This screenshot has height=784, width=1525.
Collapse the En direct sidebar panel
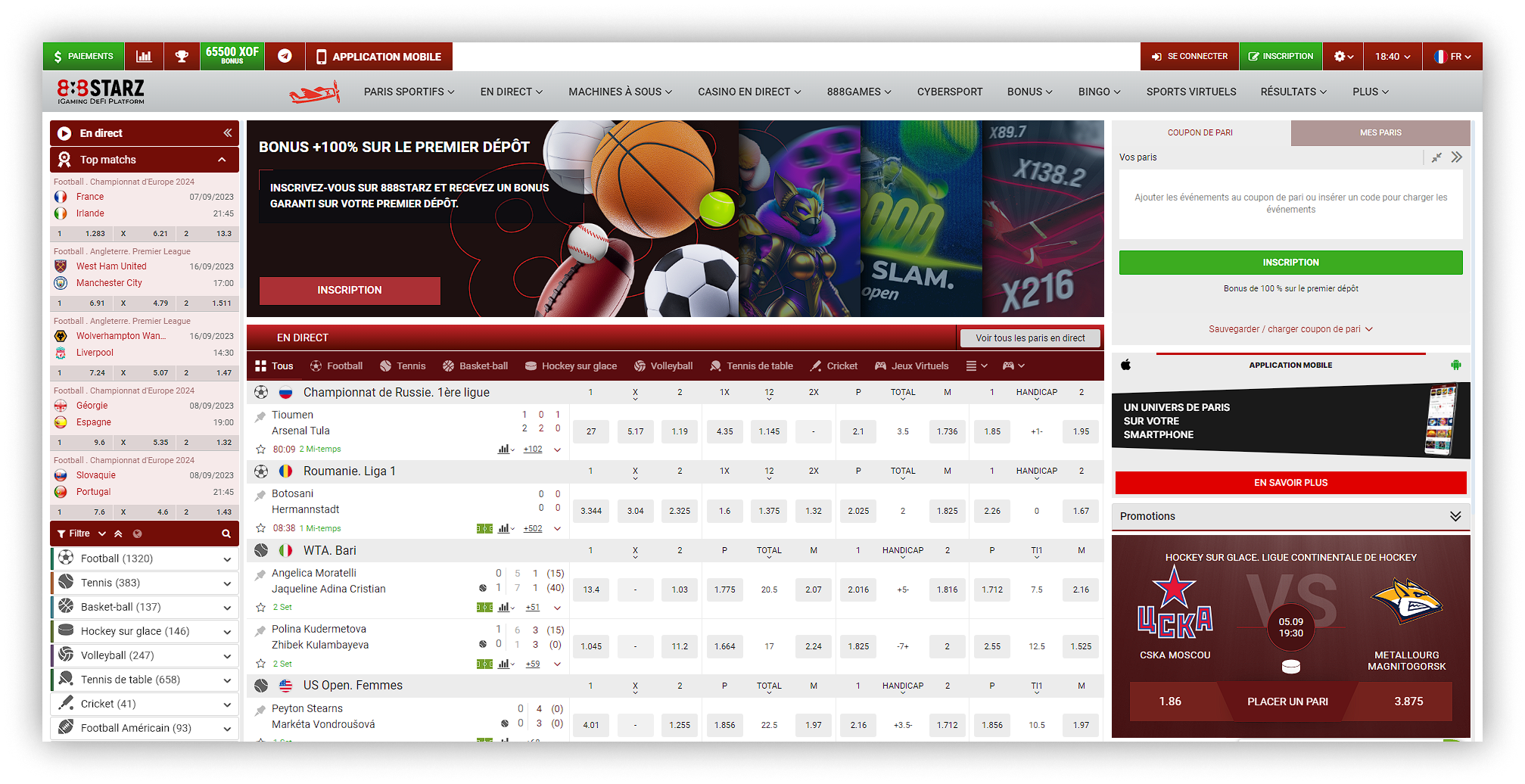227,133
